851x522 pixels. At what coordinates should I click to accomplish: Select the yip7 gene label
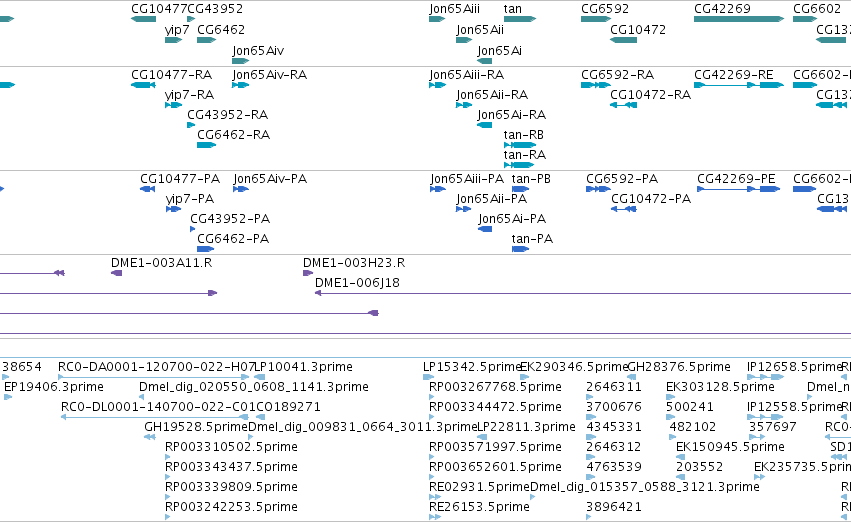pyautogui.click(x=177, y=30)
